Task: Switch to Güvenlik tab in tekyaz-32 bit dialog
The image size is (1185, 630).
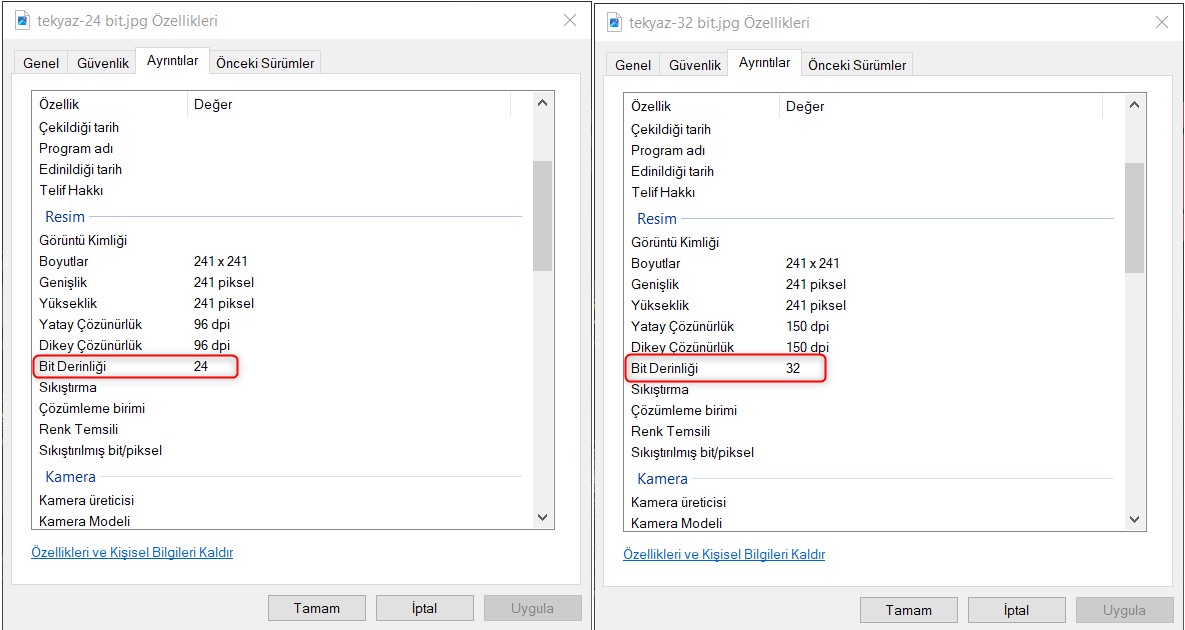Action: tap(694, 65)
